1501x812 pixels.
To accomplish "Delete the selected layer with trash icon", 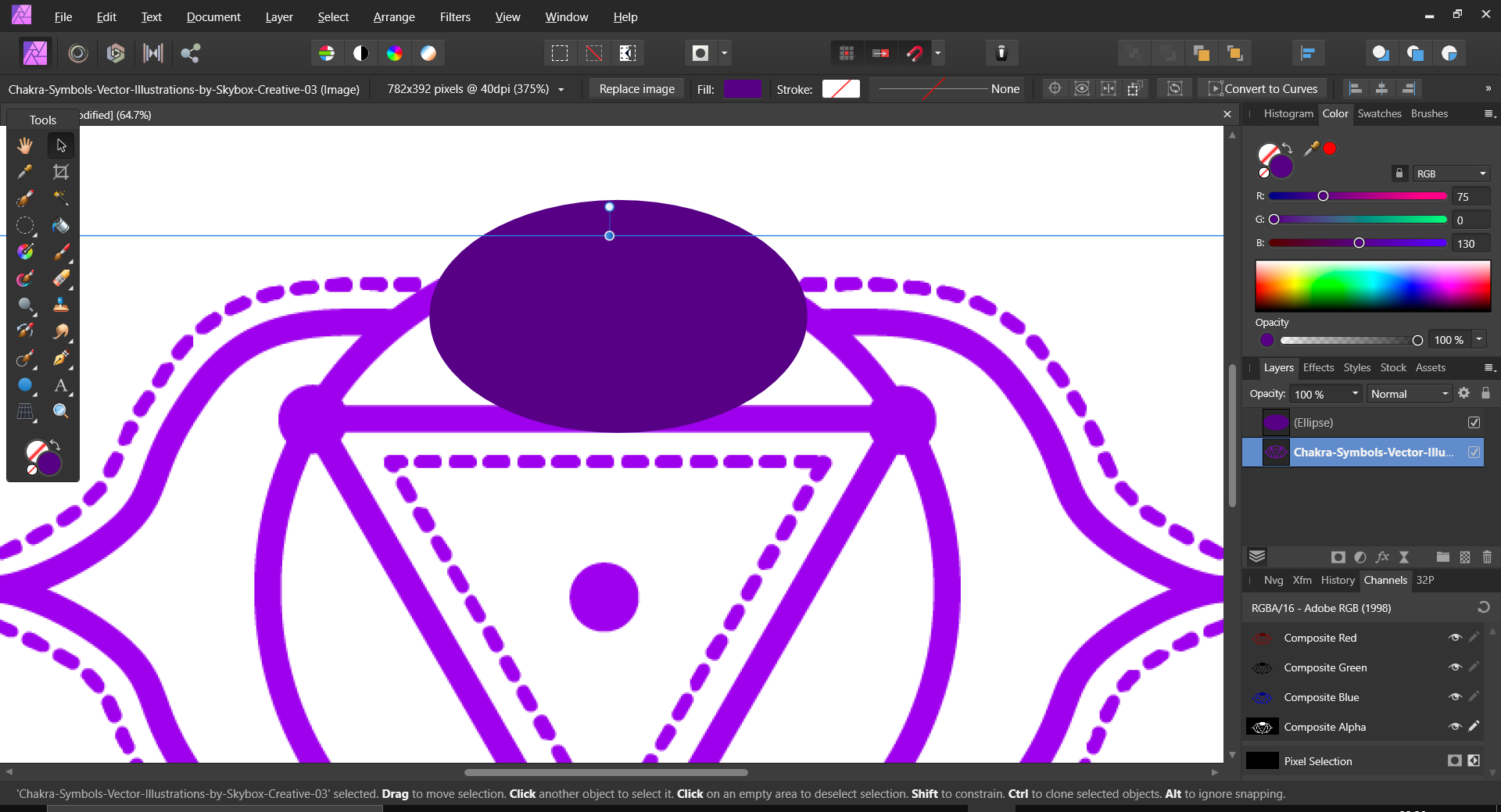I will pyautogui.click(x=1487, y=556).
